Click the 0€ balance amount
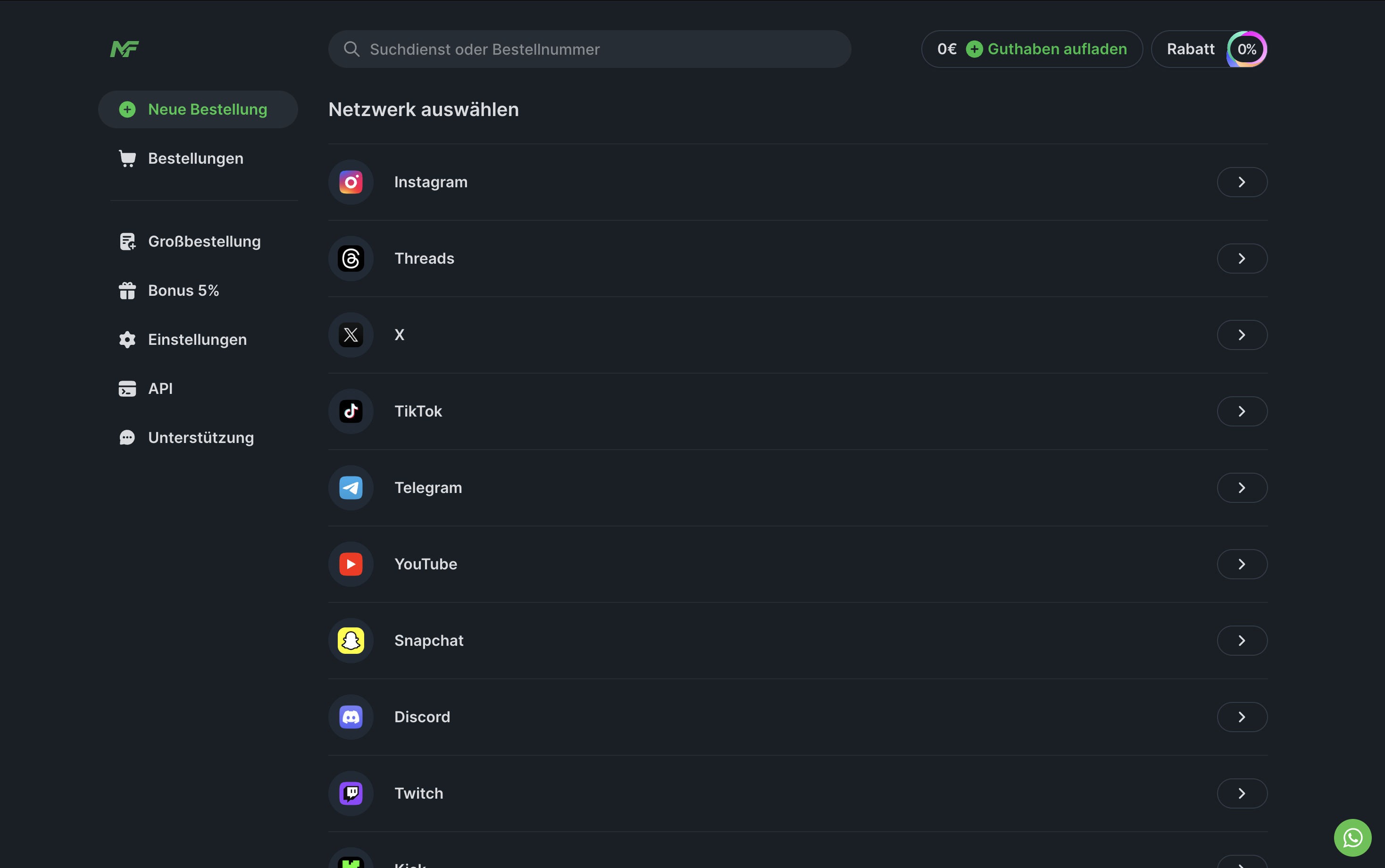This screenshot has width=1385, height=868. coord(946,50)
